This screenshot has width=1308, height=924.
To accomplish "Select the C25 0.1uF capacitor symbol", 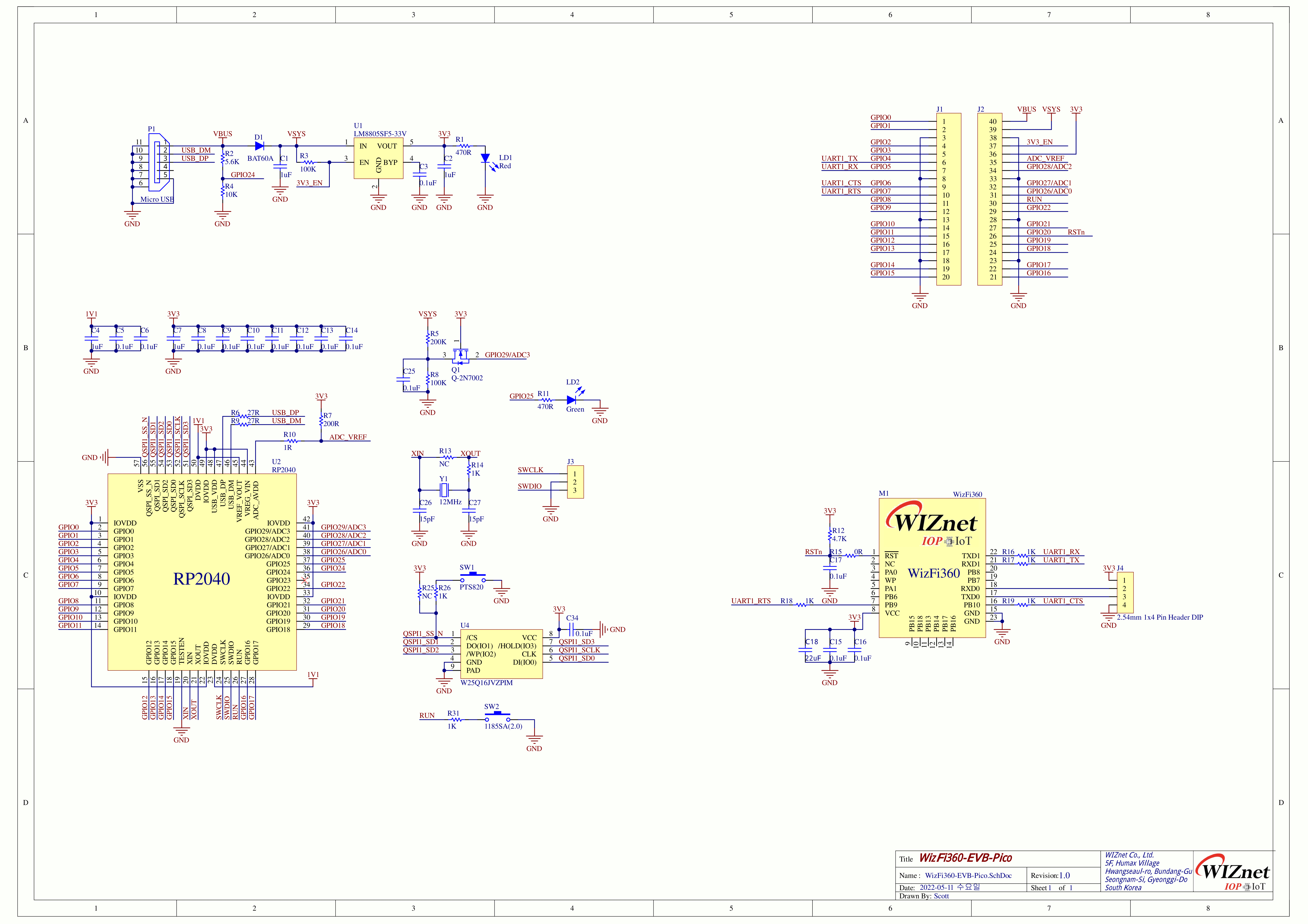I will click(x=403, y=379).
